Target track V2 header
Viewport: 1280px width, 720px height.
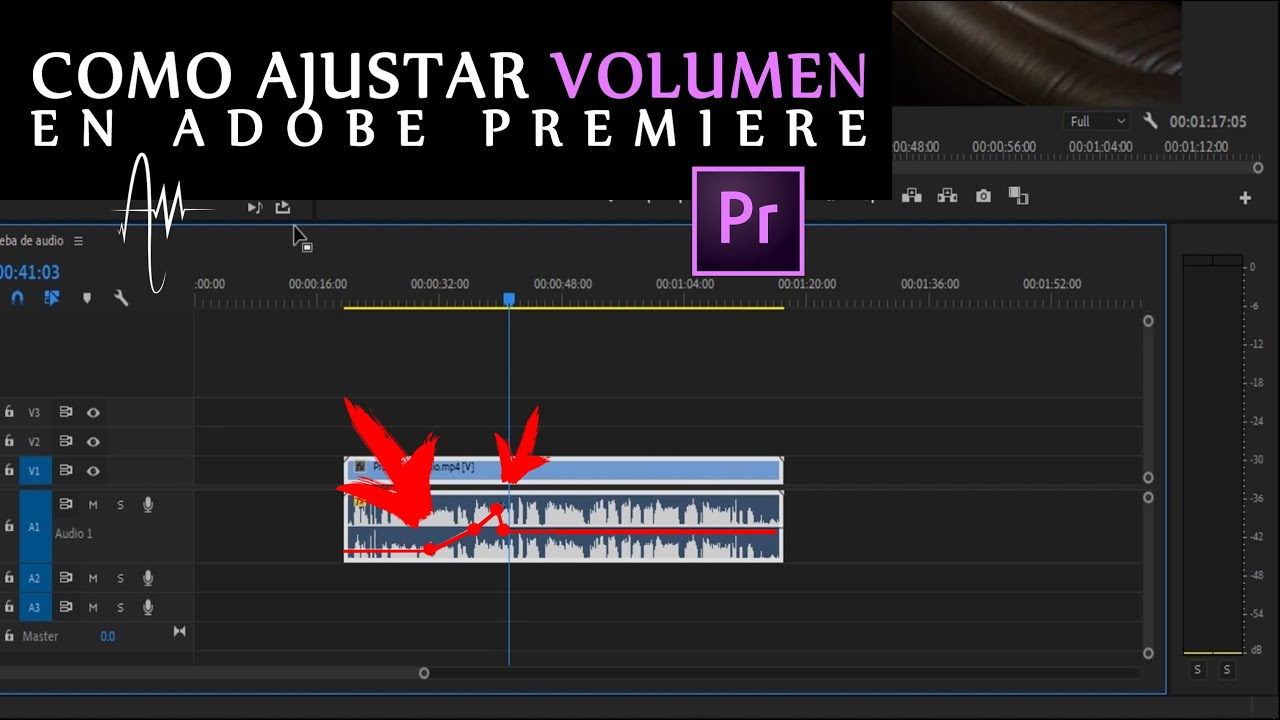pos(34,441)
